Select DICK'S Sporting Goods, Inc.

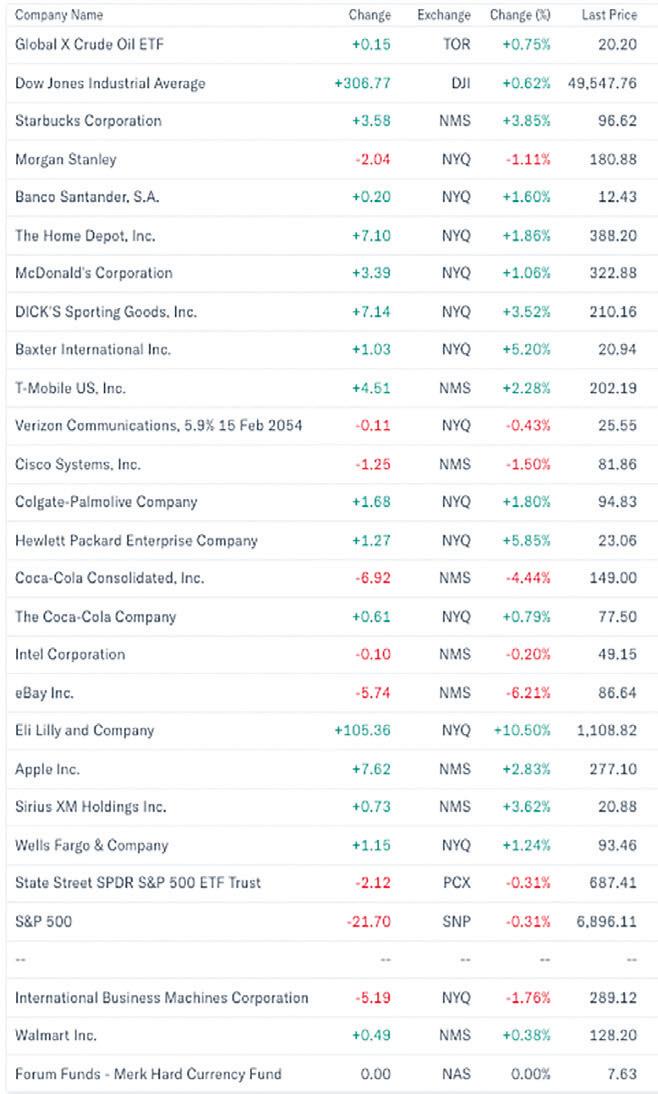click(x=106, y=312)
